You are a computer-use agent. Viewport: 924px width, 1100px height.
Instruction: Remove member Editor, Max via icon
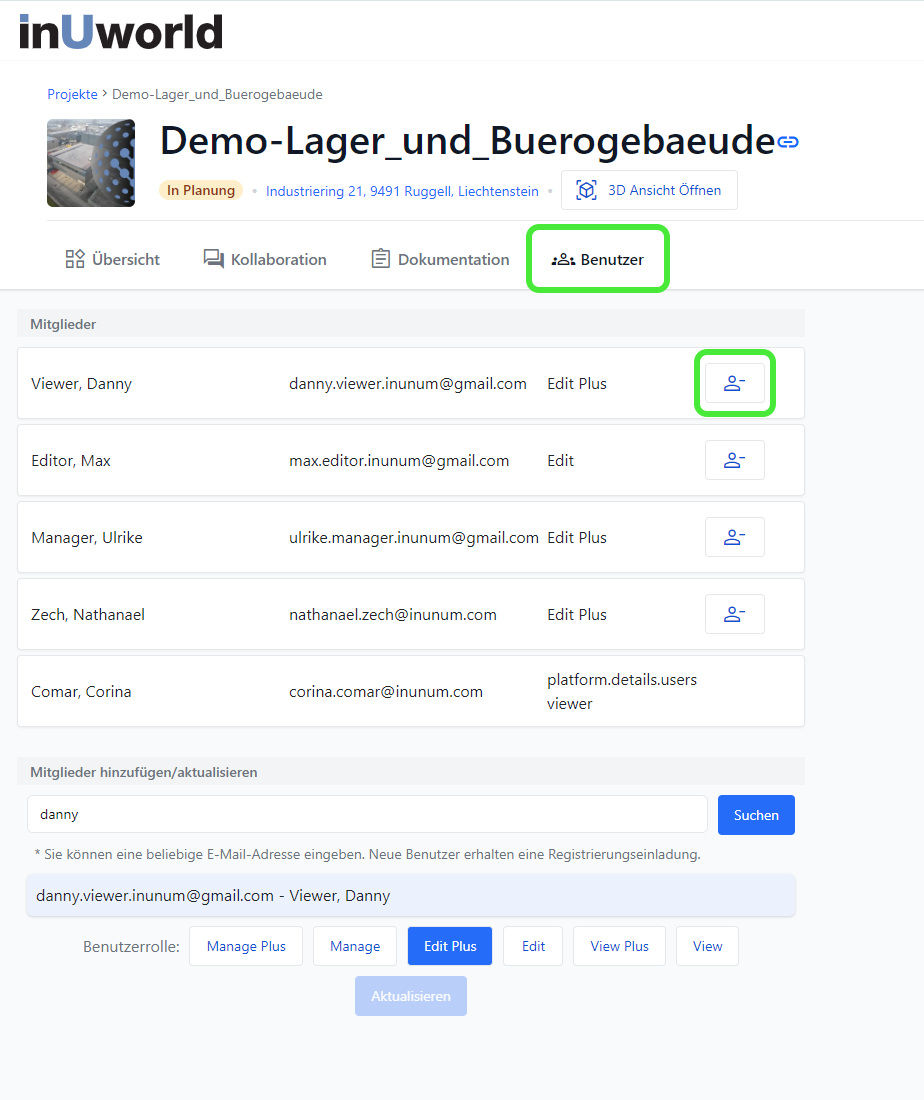[x=734, y=460]
